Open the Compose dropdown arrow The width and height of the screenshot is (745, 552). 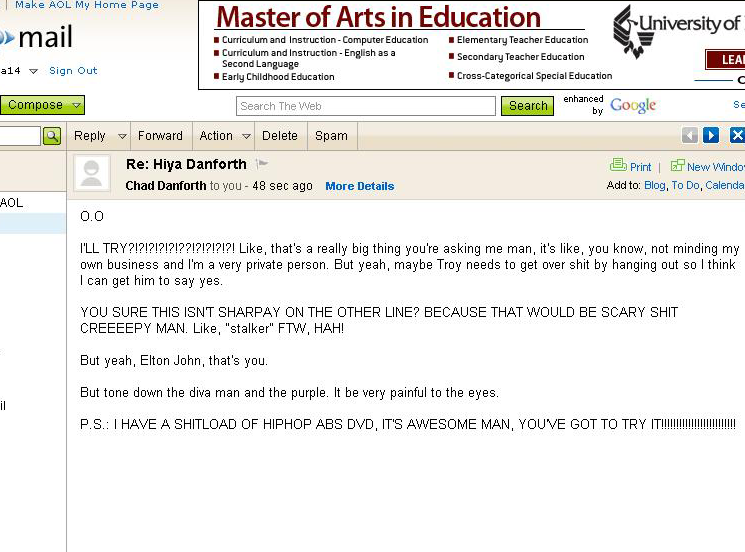(x=77, y=105)
